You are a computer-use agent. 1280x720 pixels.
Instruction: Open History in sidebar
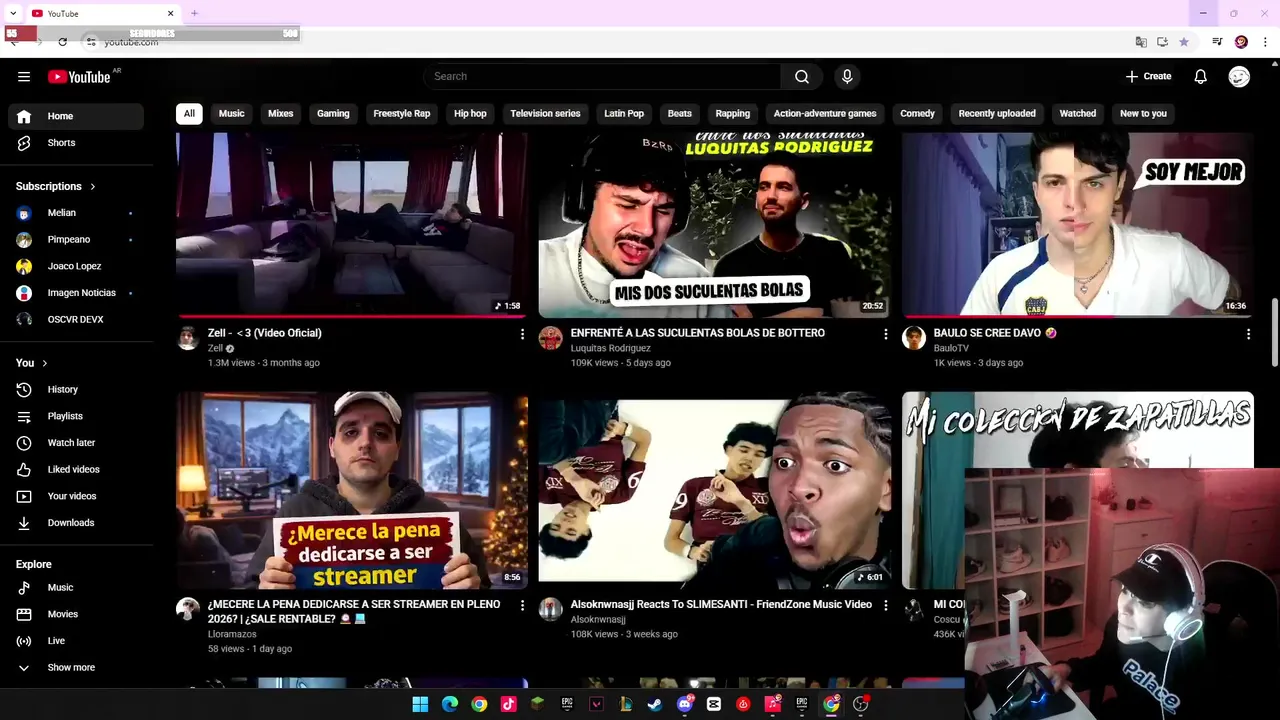76,390
